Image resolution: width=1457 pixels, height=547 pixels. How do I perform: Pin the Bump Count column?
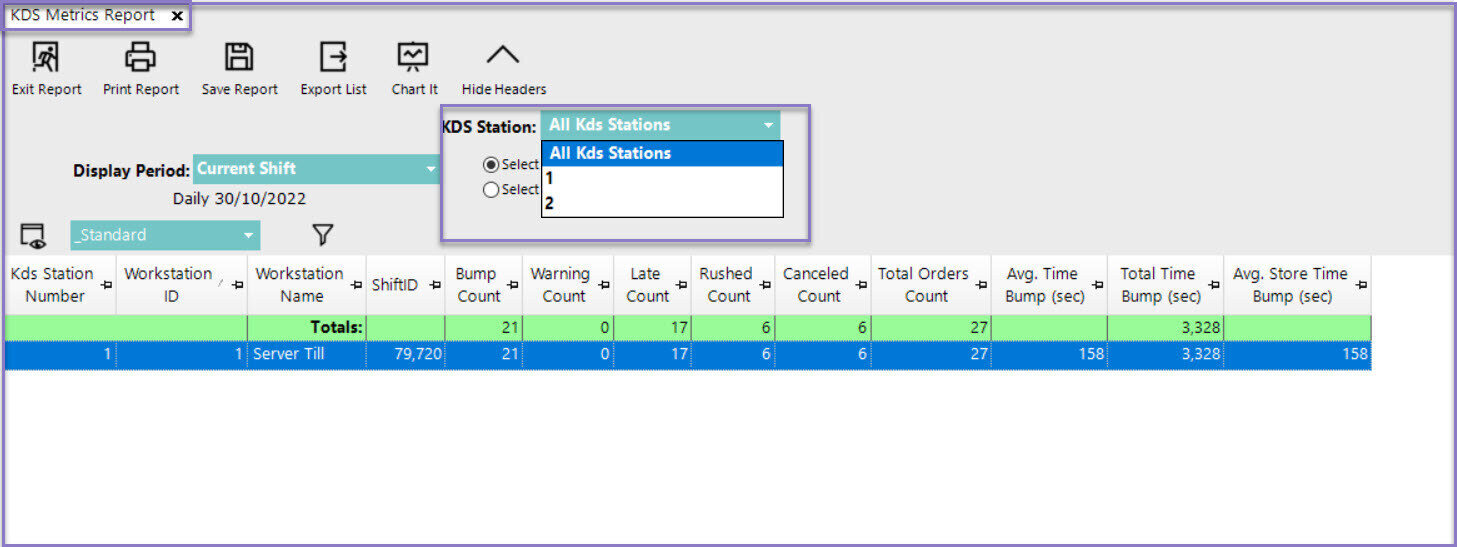coord(512,286)
